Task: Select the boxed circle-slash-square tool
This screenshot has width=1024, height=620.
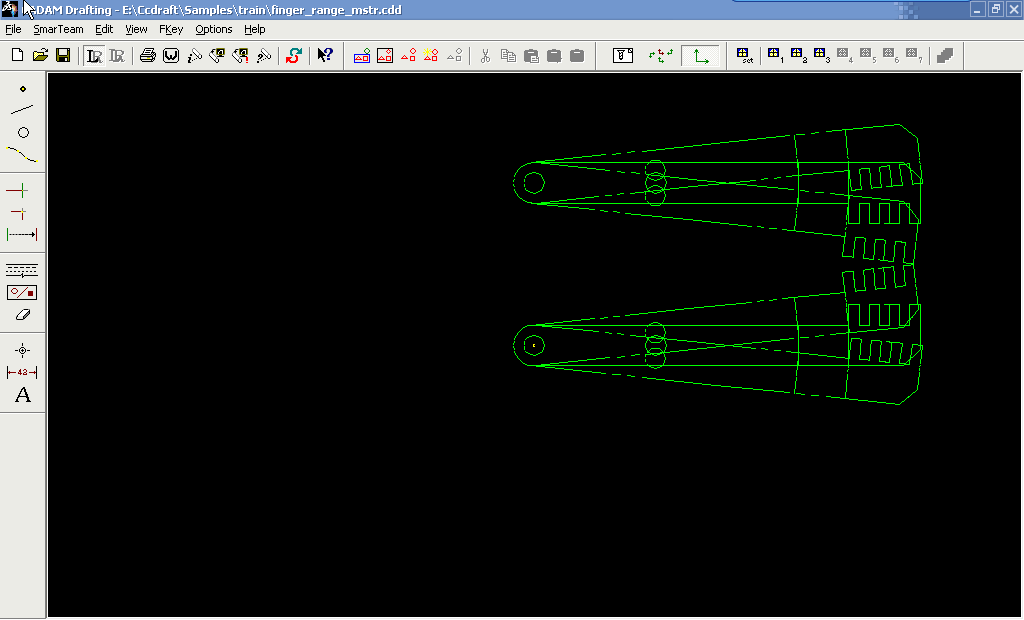Action: pos(22,293)
